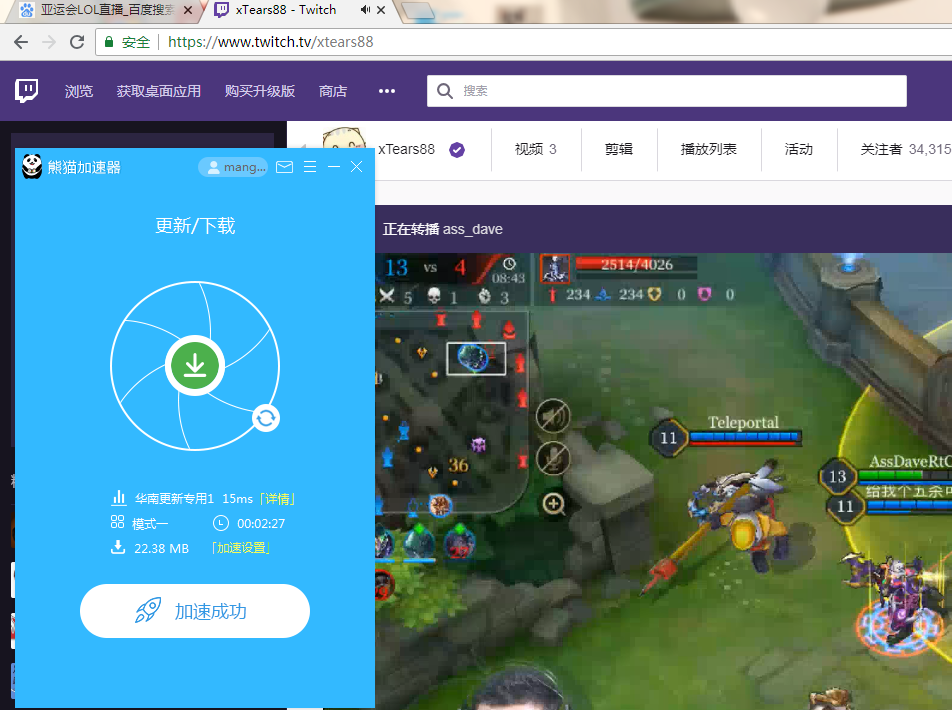Open the hamburger menu in 熊猫加速器
This screenshot has height=710, width=952.
[310, 167]
